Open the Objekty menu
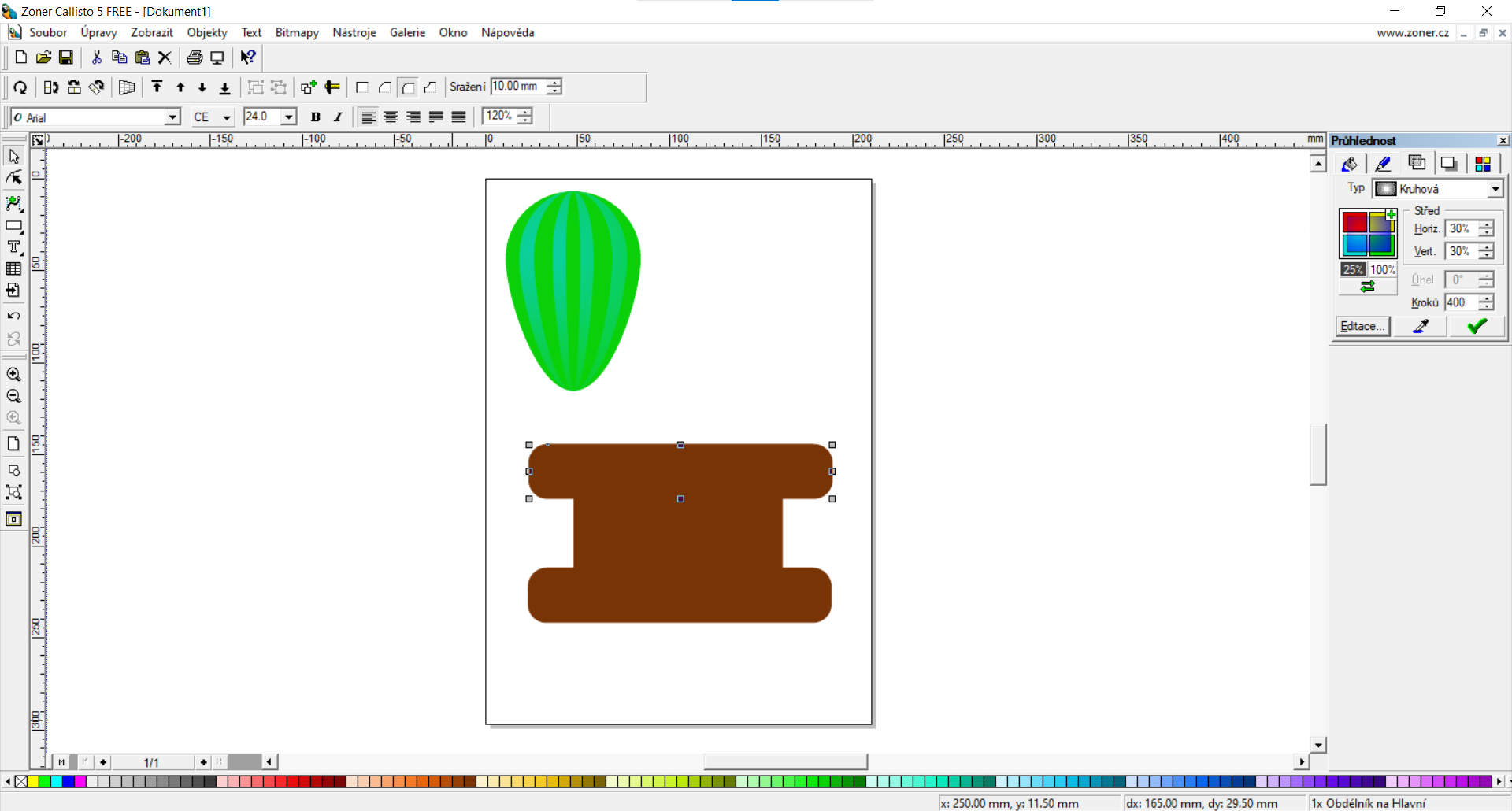The height and width of the screenshot is (811, 1512). [207, 32]
